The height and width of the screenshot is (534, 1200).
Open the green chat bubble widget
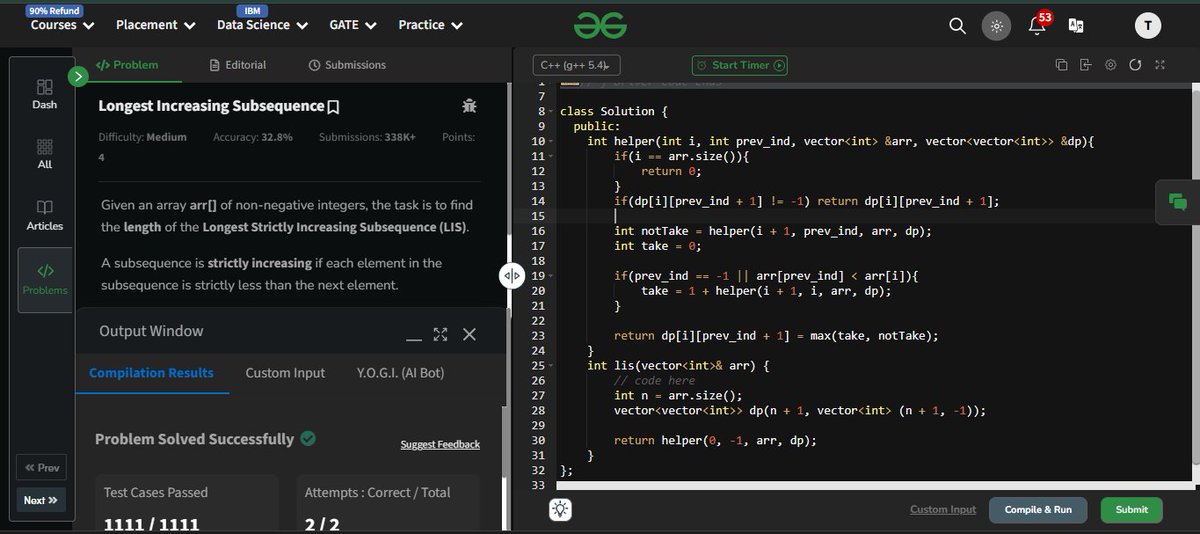coord(1177,202)
